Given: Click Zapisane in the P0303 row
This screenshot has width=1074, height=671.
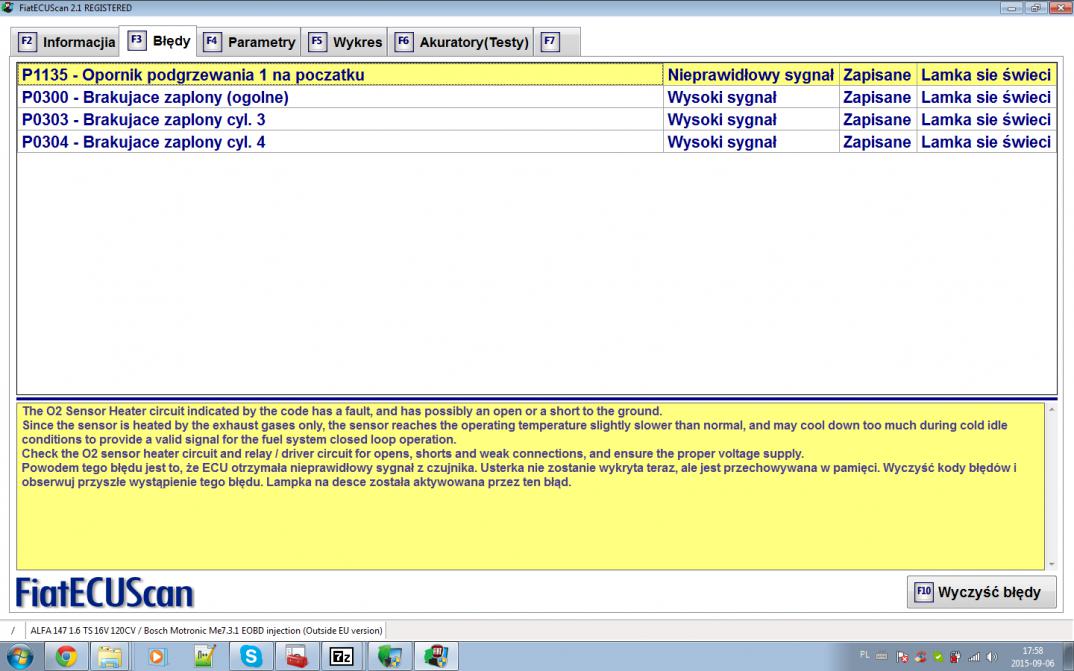Looking at the screenshot, I should [x=877, y=120].
